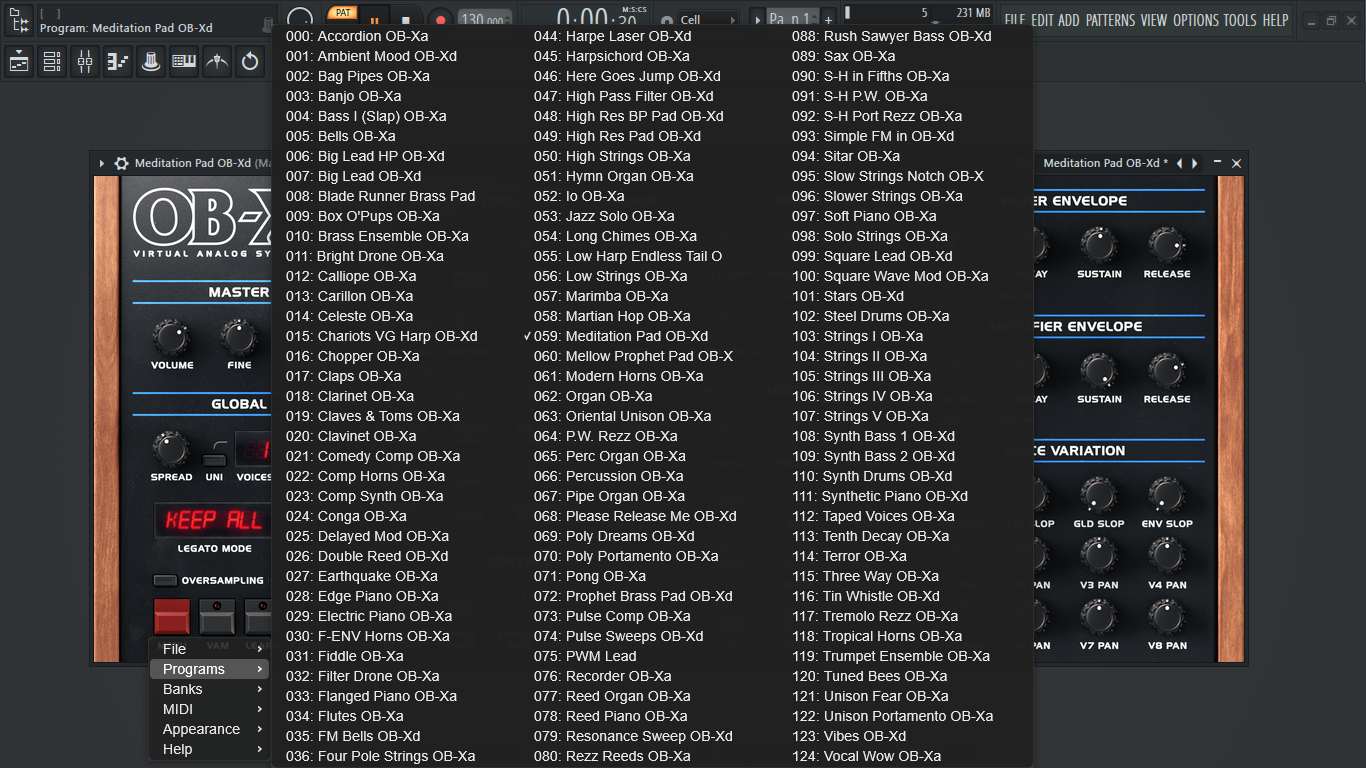Click the plugin picker knob icon
1366x768 pixels.
[151, 62]
